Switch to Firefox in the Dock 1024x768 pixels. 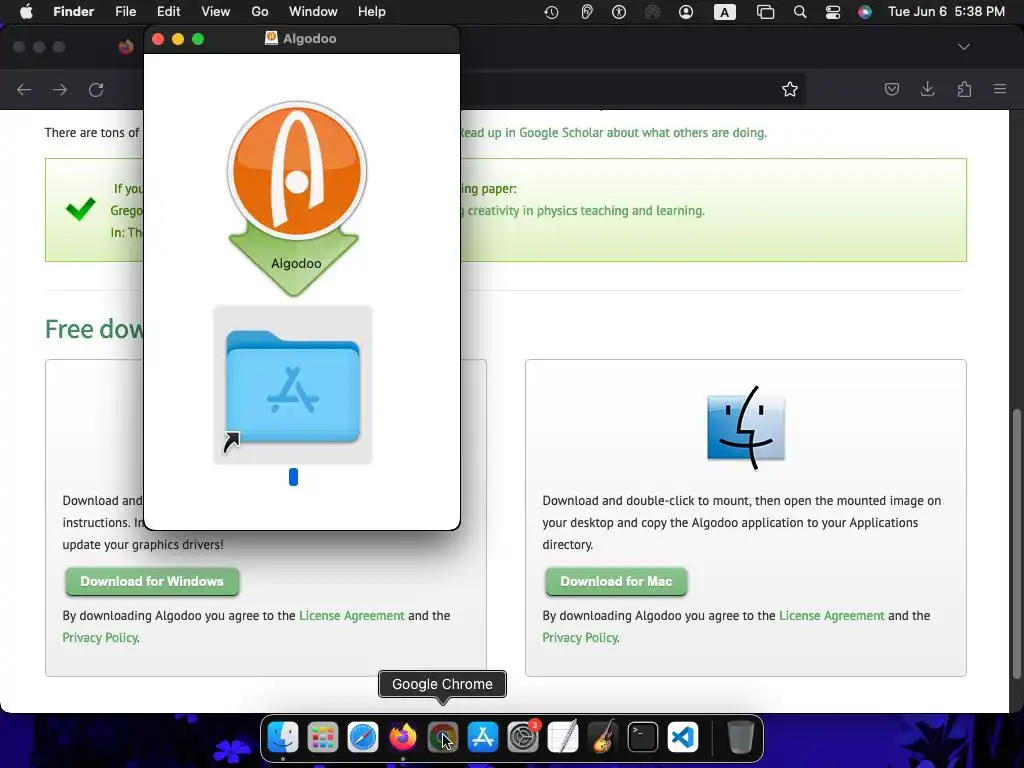(403, 737)
